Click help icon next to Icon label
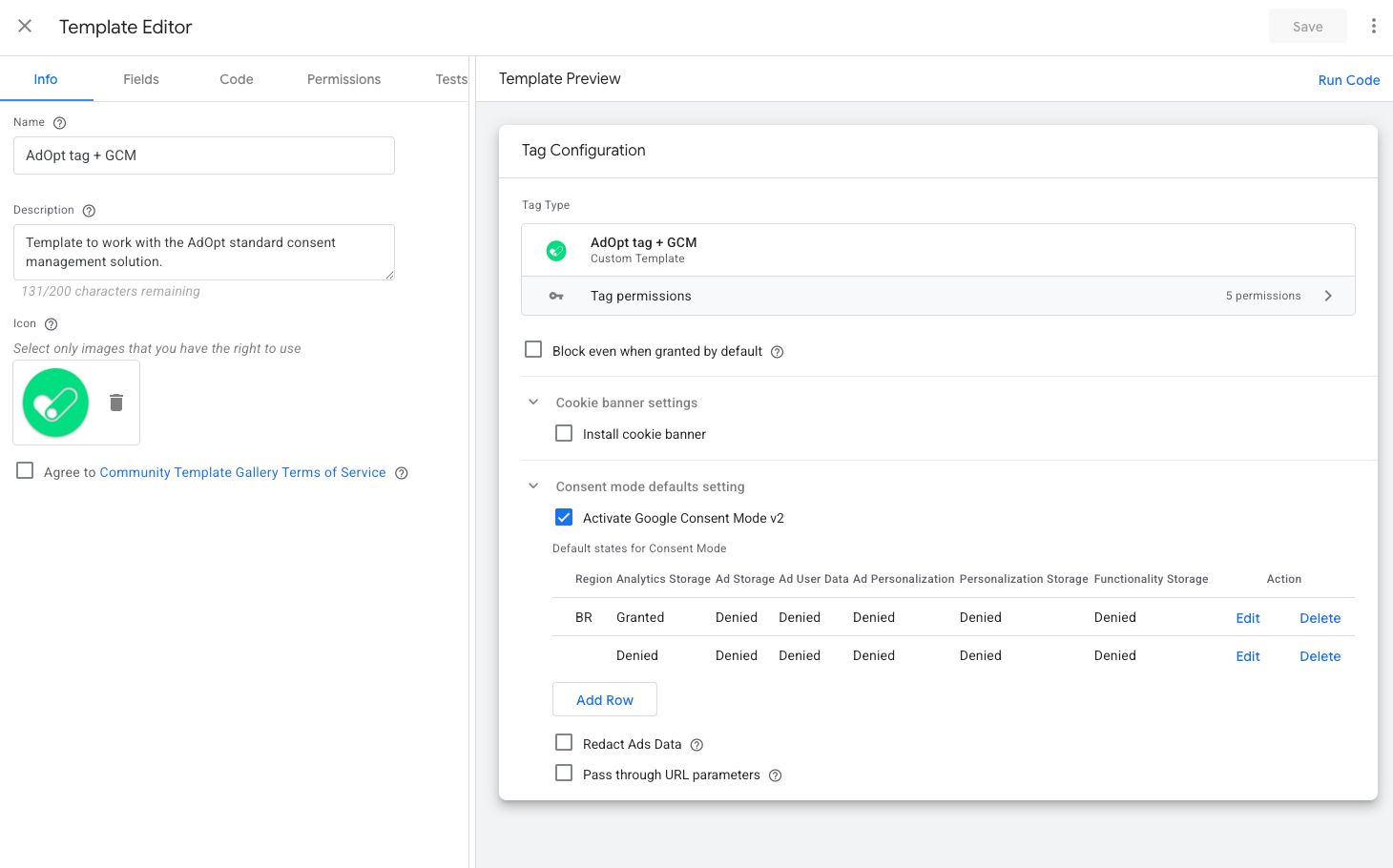This screenshot has height=868, width=1393. pyautogui.click(x=52, y=324)
